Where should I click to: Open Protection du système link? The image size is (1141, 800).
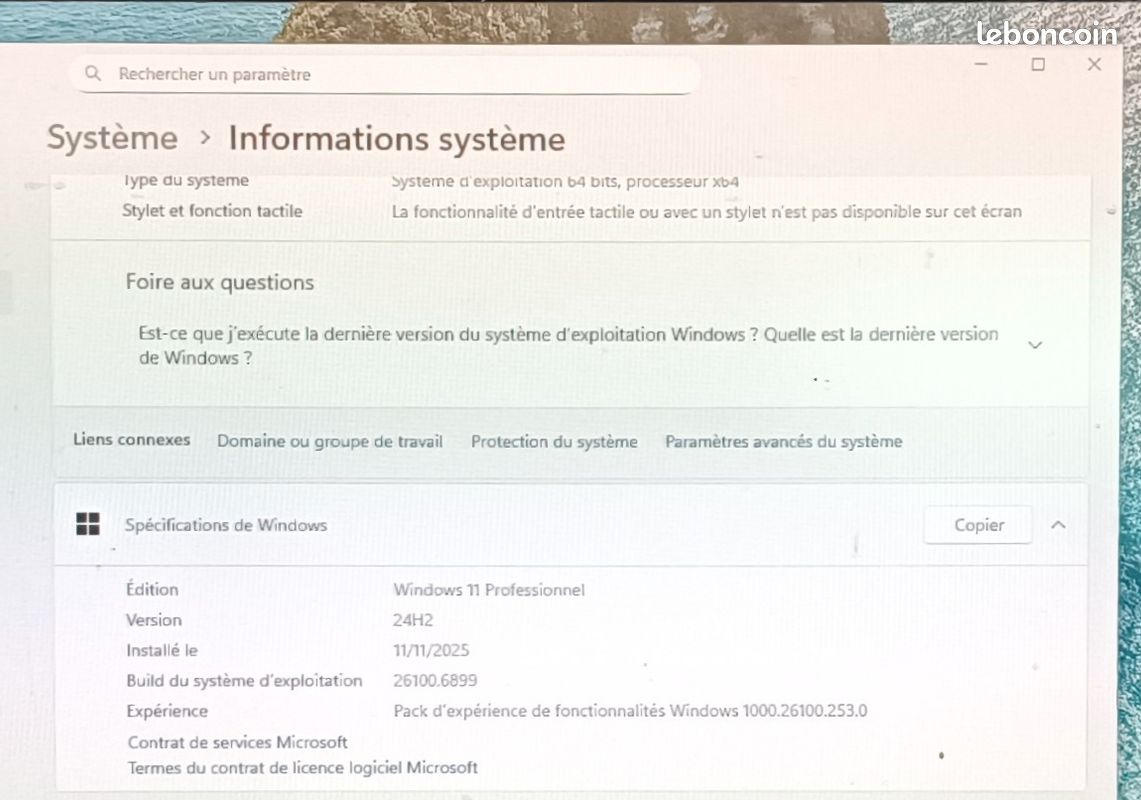tap(554, 441)
